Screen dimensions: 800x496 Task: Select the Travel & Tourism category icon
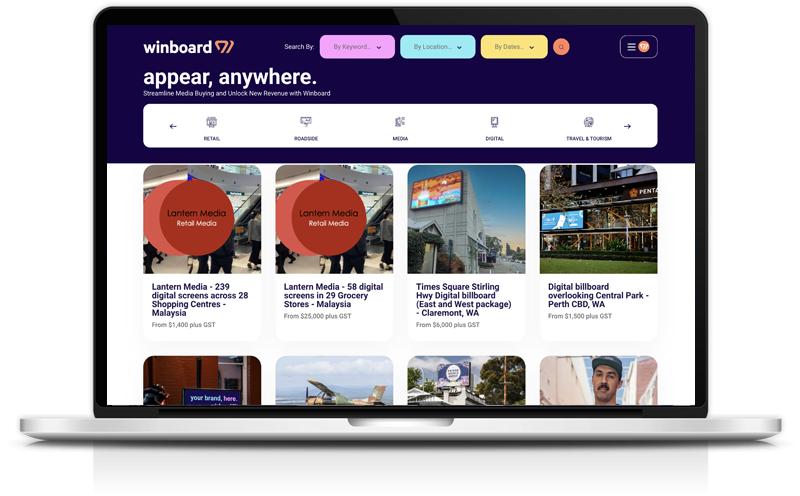point(588,122)
